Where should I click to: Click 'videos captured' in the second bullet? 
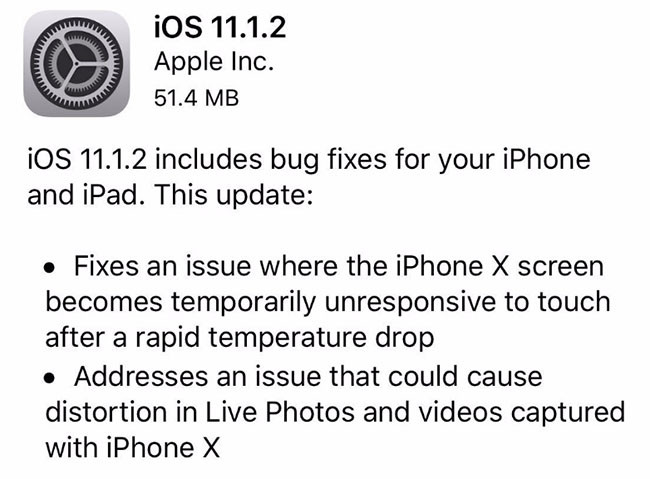point(521,413)
